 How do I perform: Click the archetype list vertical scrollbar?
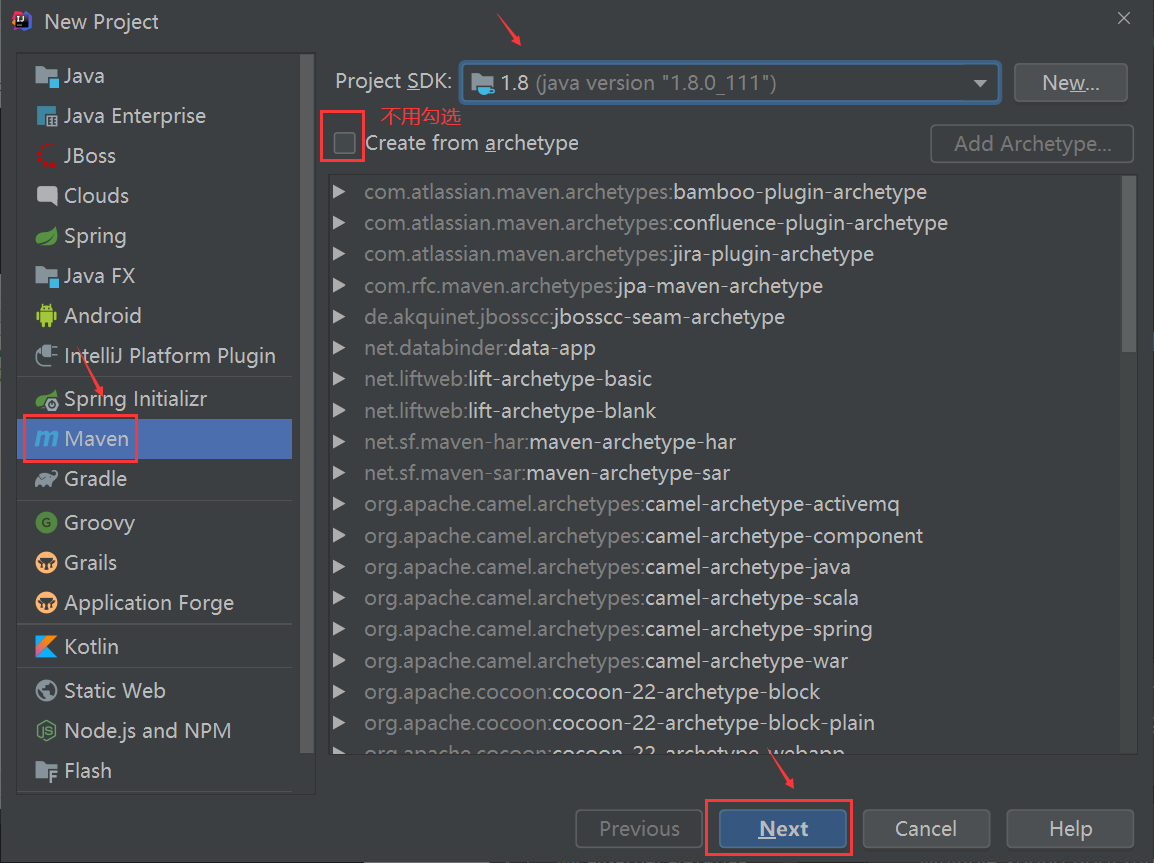coord(1128,263)
